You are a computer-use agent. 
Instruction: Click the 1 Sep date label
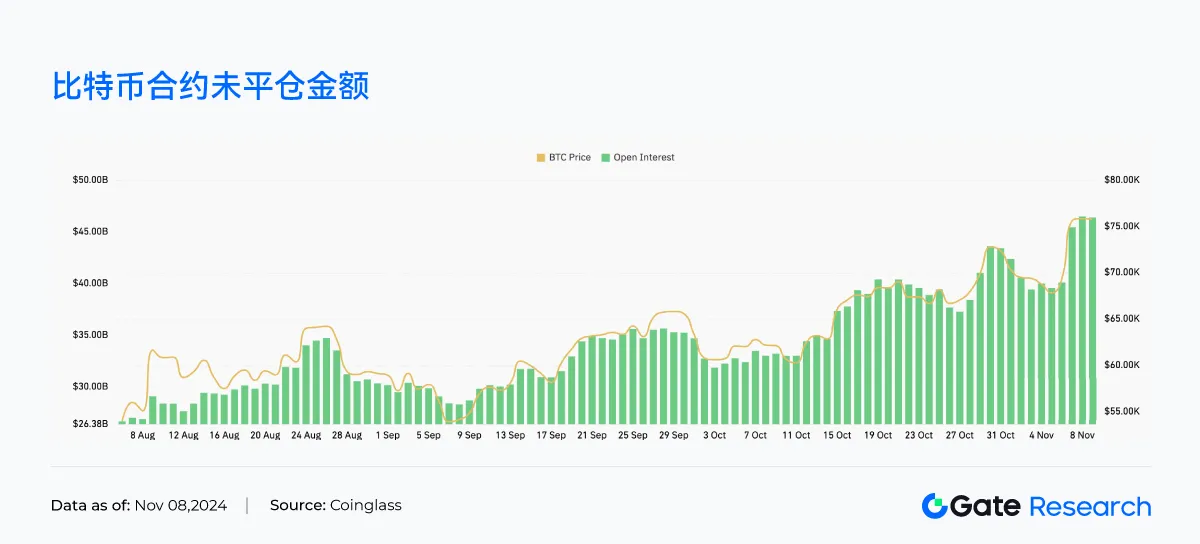pyautogui.click(x=388, y=436)
